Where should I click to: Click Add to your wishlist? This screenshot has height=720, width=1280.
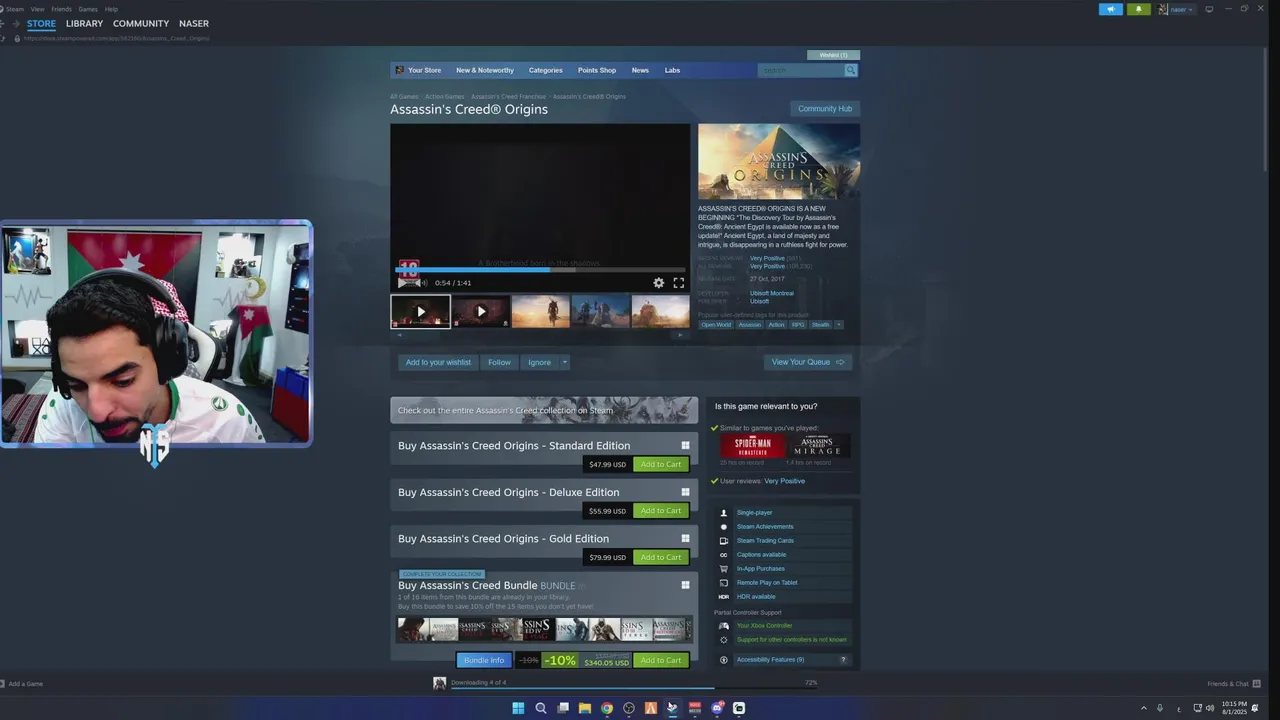(438, 362)
